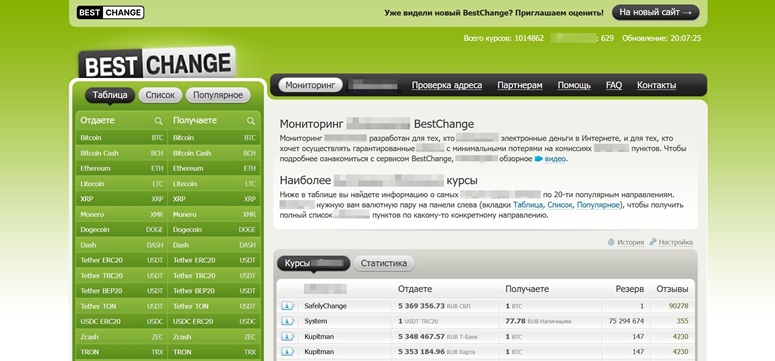Click the Таблица link in the paragraph text
The image size is (775, 361).
coord(528,205)
